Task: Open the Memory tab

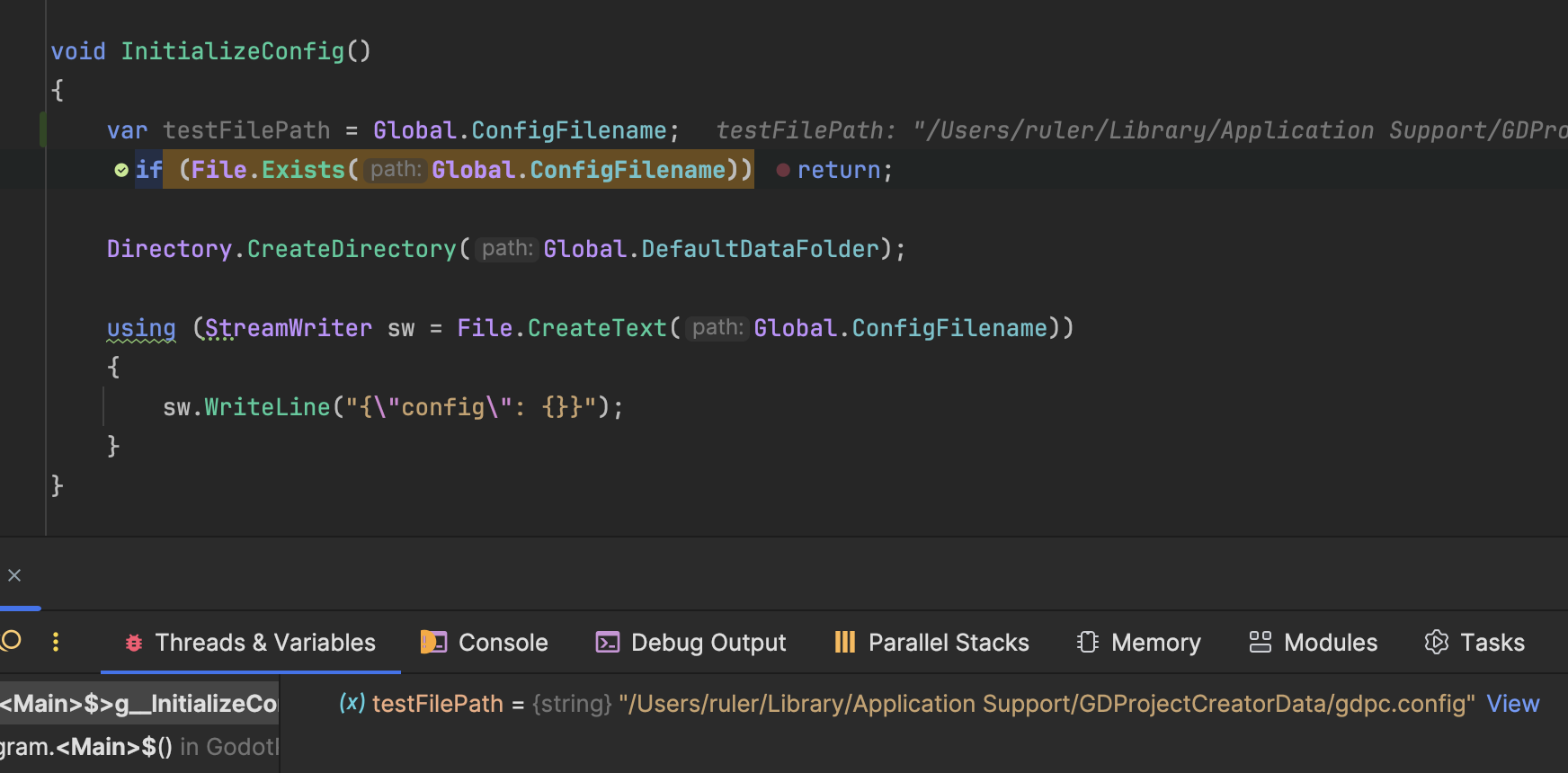Action: 1138,643
